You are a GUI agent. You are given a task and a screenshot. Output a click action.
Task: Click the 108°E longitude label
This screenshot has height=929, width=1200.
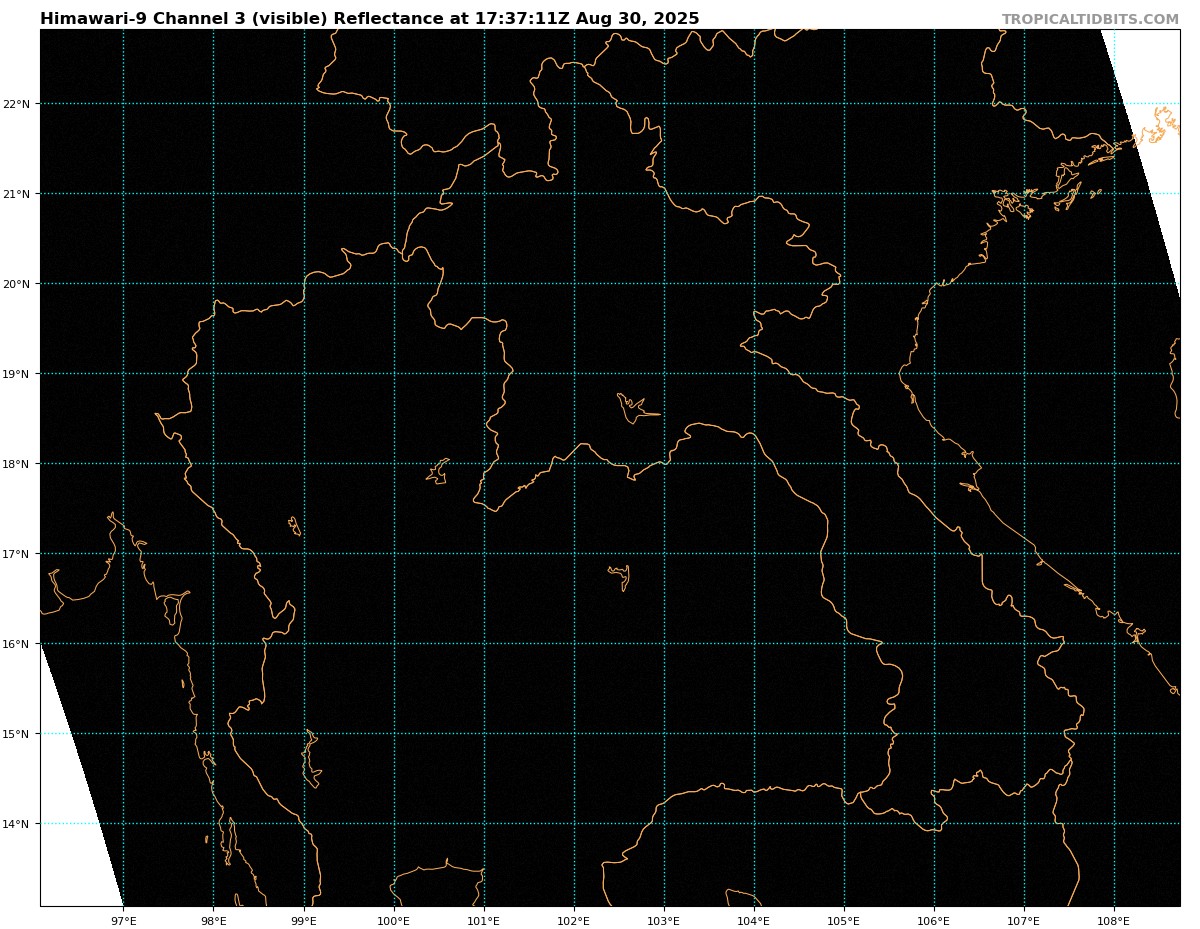click(x=1114, y=920)
